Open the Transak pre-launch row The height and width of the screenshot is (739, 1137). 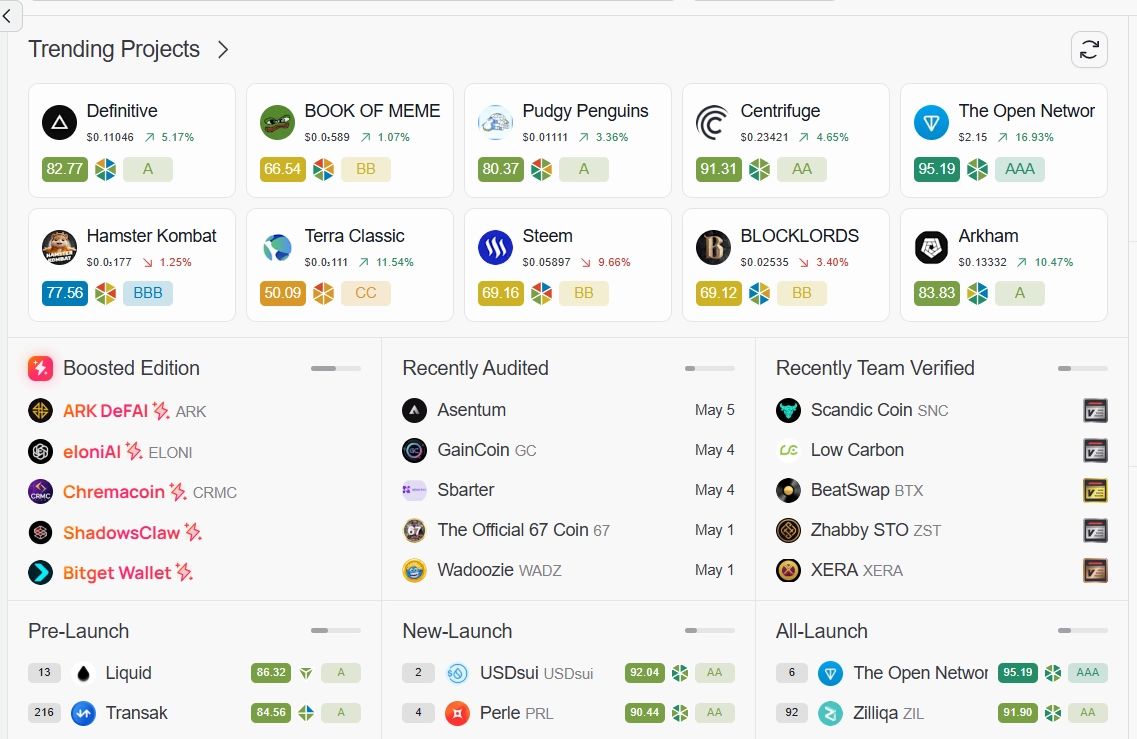pyautogui.click(x=194, y=713)
